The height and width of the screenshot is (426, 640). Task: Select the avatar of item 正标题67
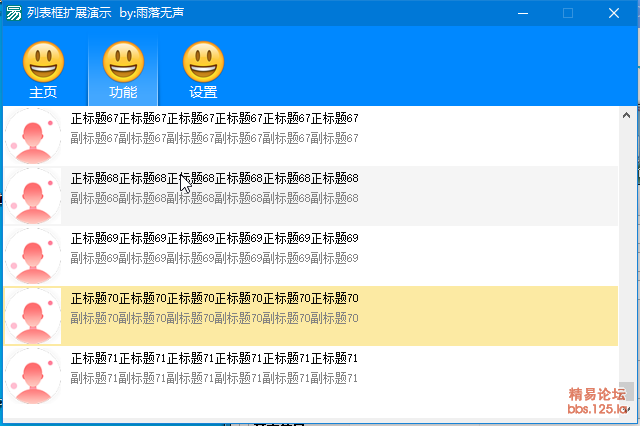click(x=33, y=136)
